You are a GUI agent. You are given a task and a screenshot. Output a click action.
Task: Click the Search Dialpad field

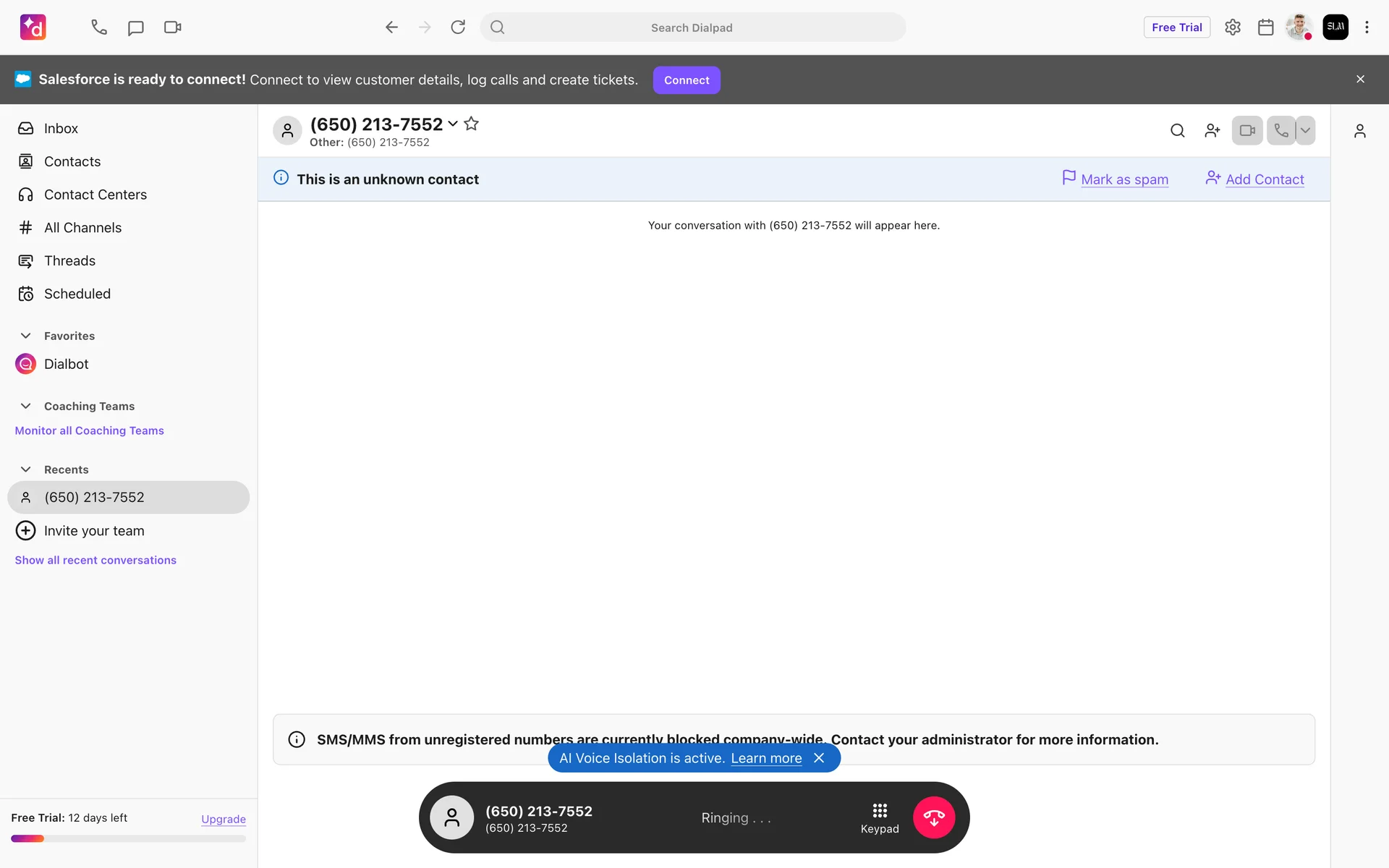pyautogui.click(x=692, y=27)
